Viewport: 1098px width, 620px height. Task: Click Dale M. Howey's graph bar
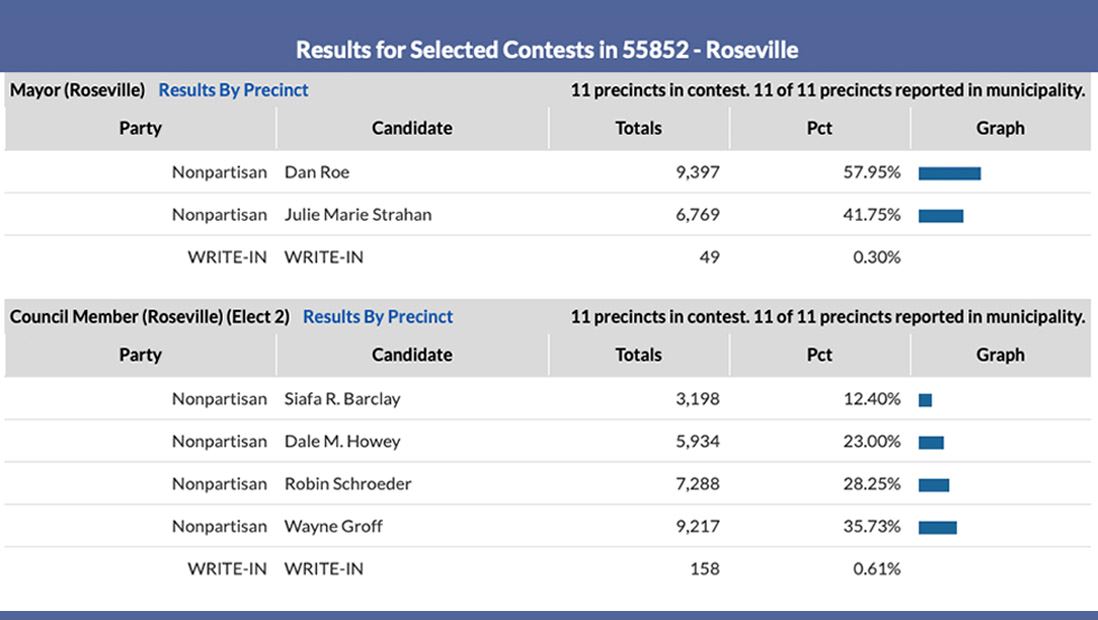tap(933, 441)
